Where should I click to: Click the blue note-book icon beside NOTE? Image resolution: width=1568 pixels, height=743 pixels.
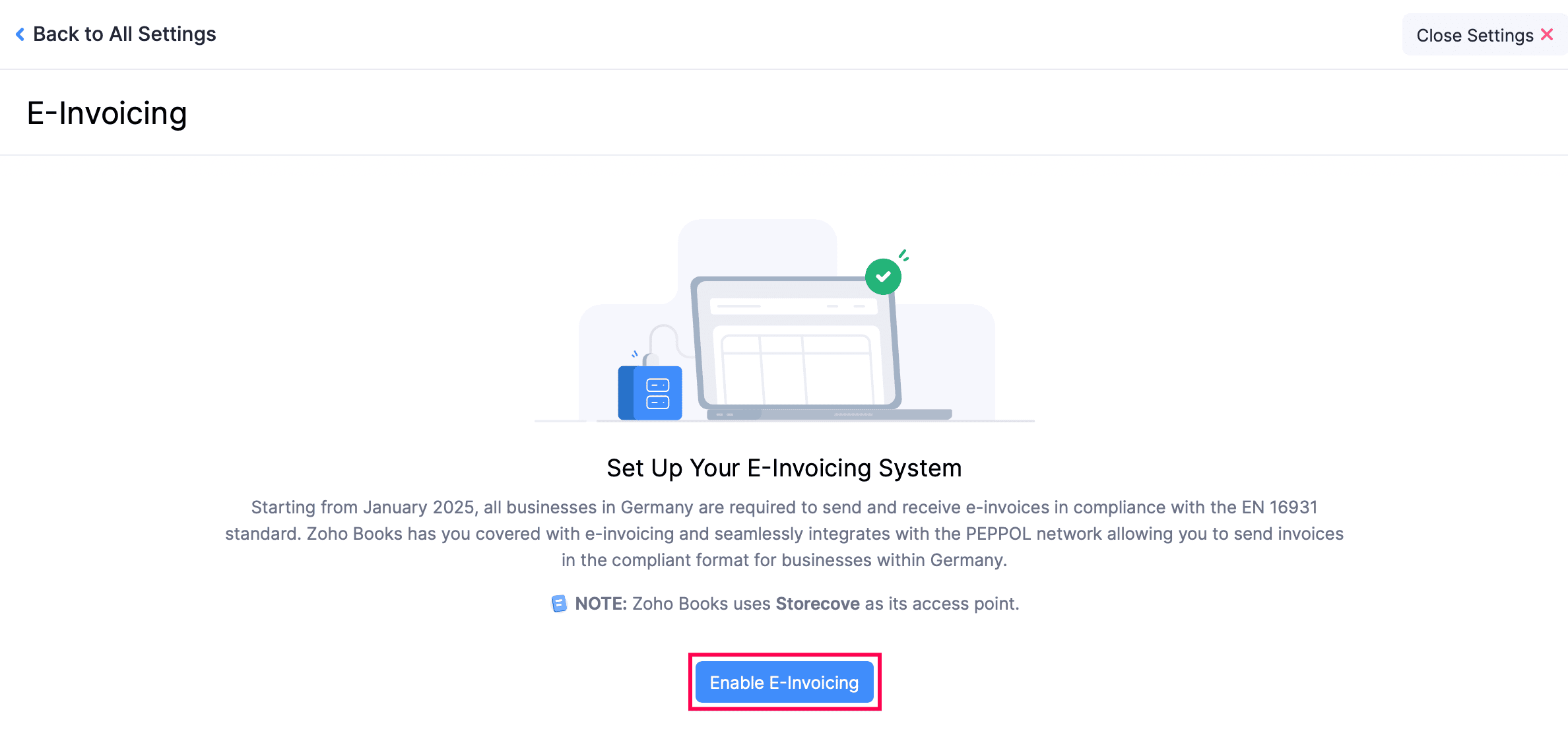pyautogui.click(x=558, y=603)
